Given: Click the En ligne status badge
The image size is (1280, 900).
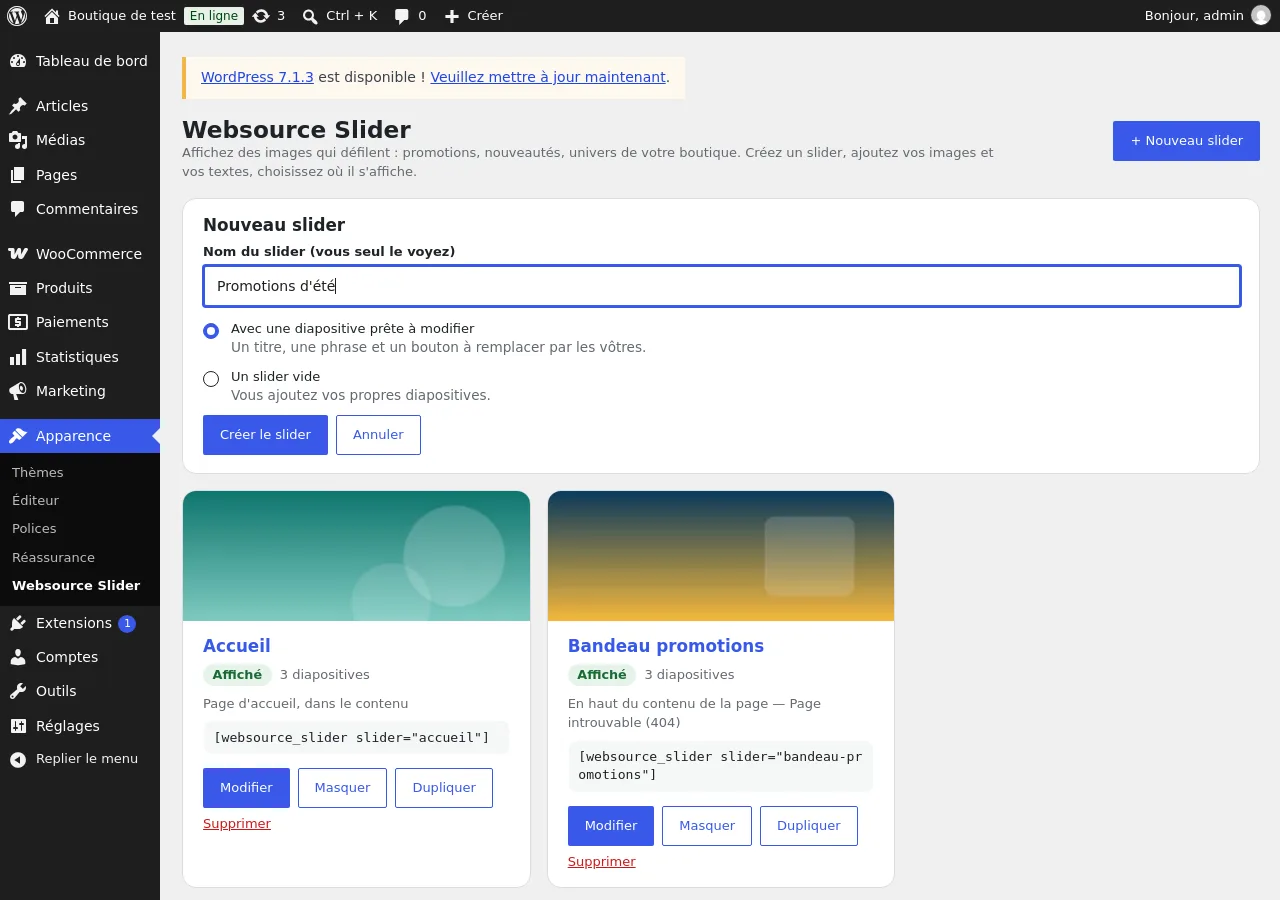Looking at the screenshot, I should [214, 16].
